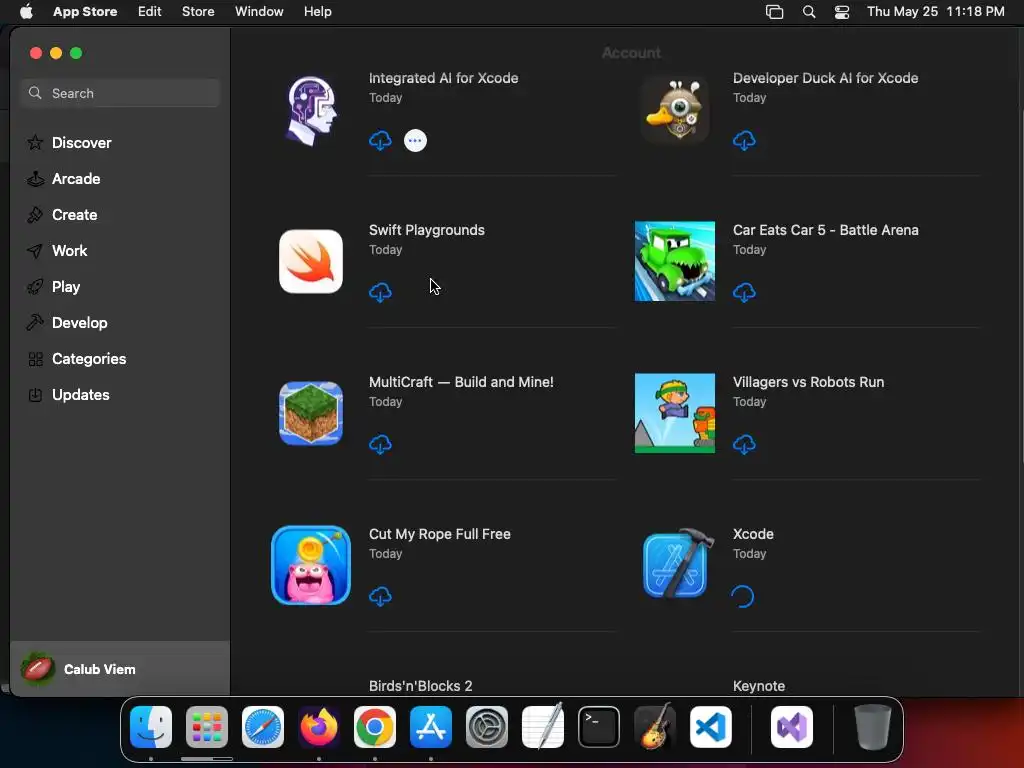Open the Edit menu
The image size is (1024, 768).
click(x=150, y=12)
